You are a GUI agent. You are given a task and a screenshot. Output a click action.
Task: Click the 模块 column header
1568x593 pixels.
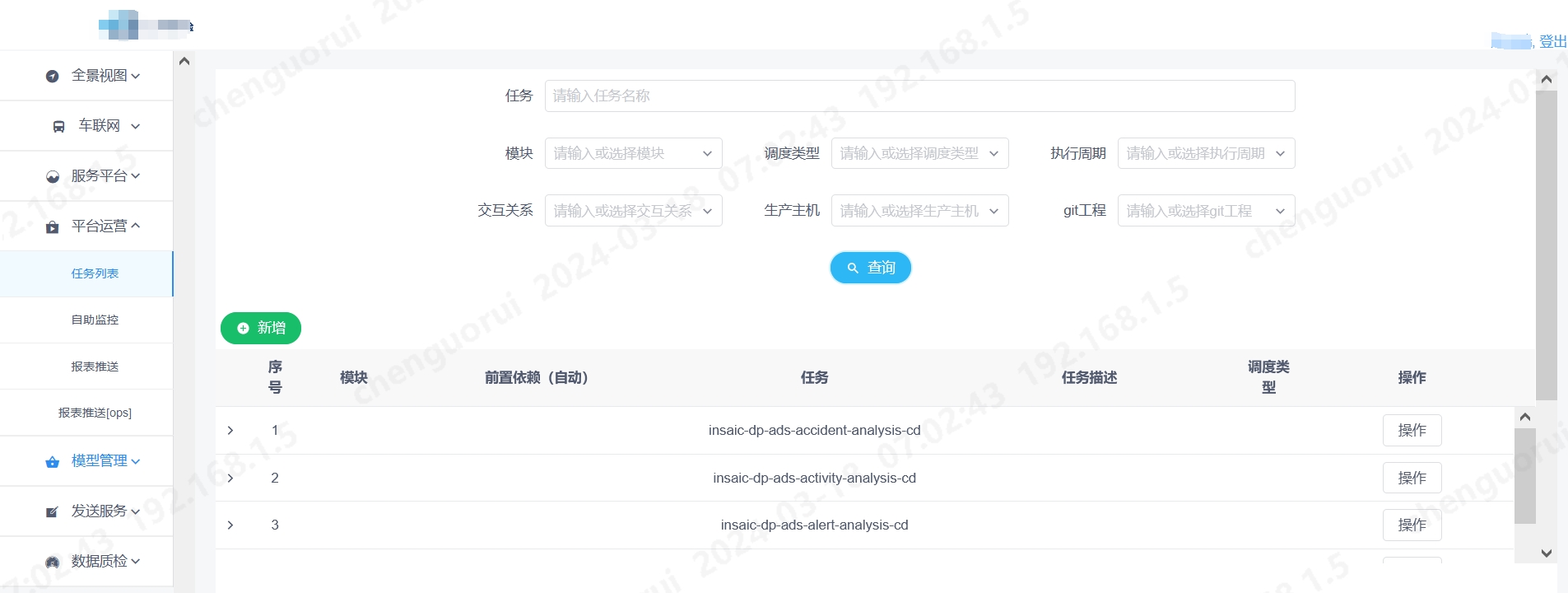click(x=353, y=377)
